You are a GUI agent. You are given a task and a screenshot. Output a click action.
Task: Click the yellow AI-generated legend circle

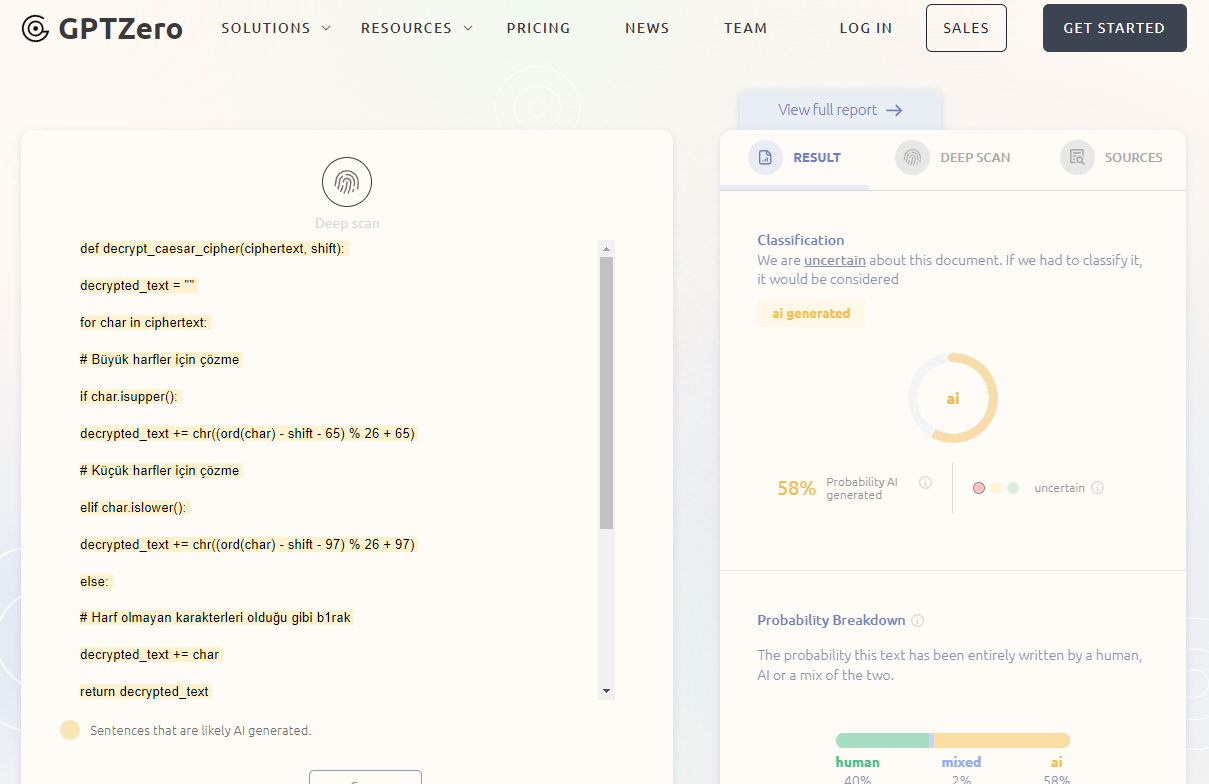(70, 730)
